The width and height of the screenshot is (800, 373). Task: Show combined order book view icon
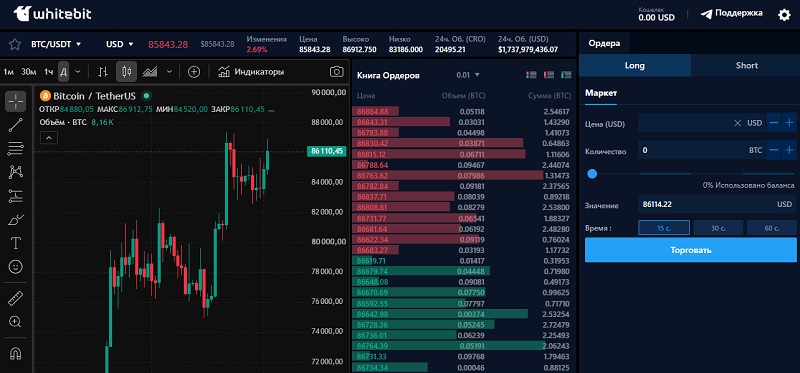pos(531,75)
